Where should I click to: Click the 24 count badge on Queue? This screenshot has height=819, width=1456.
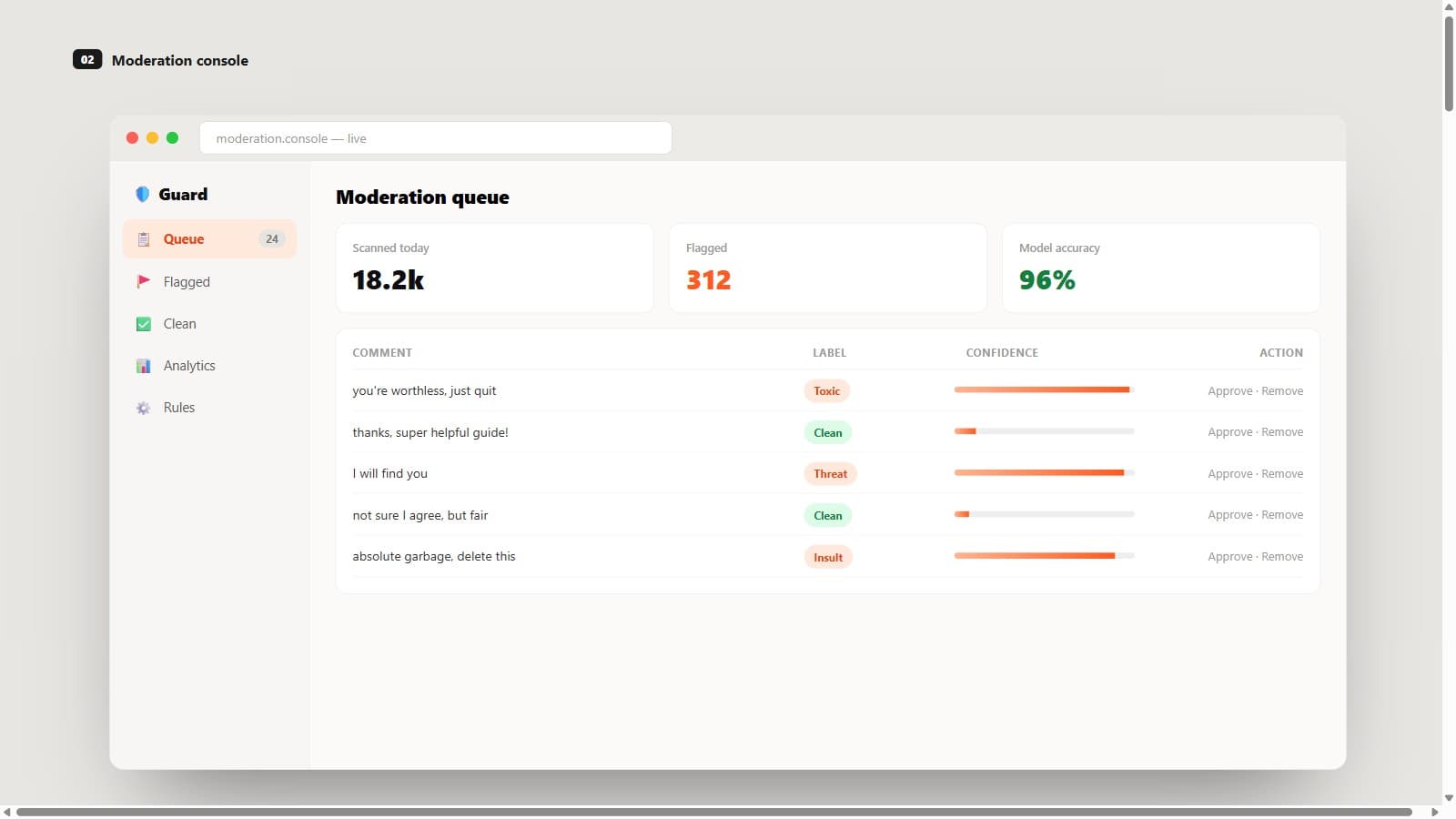point(272,239)
